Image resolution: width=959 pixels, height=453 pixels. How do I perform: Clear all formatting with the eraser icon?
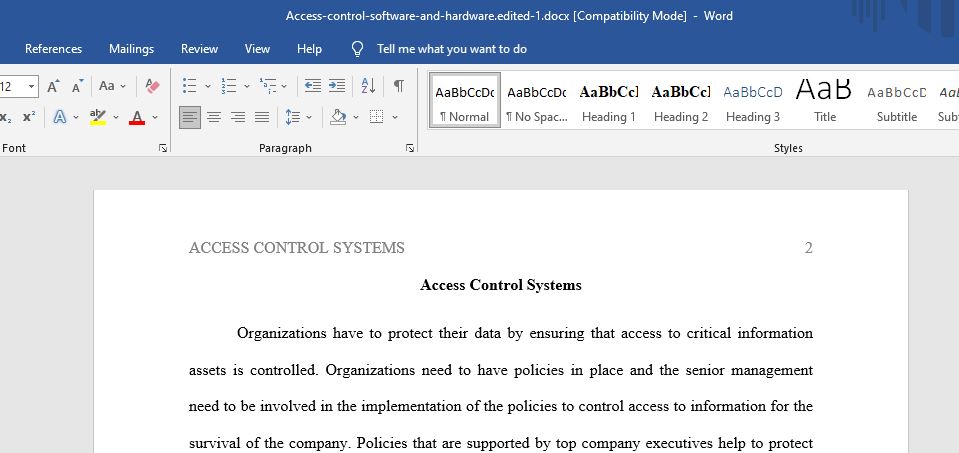152,86
